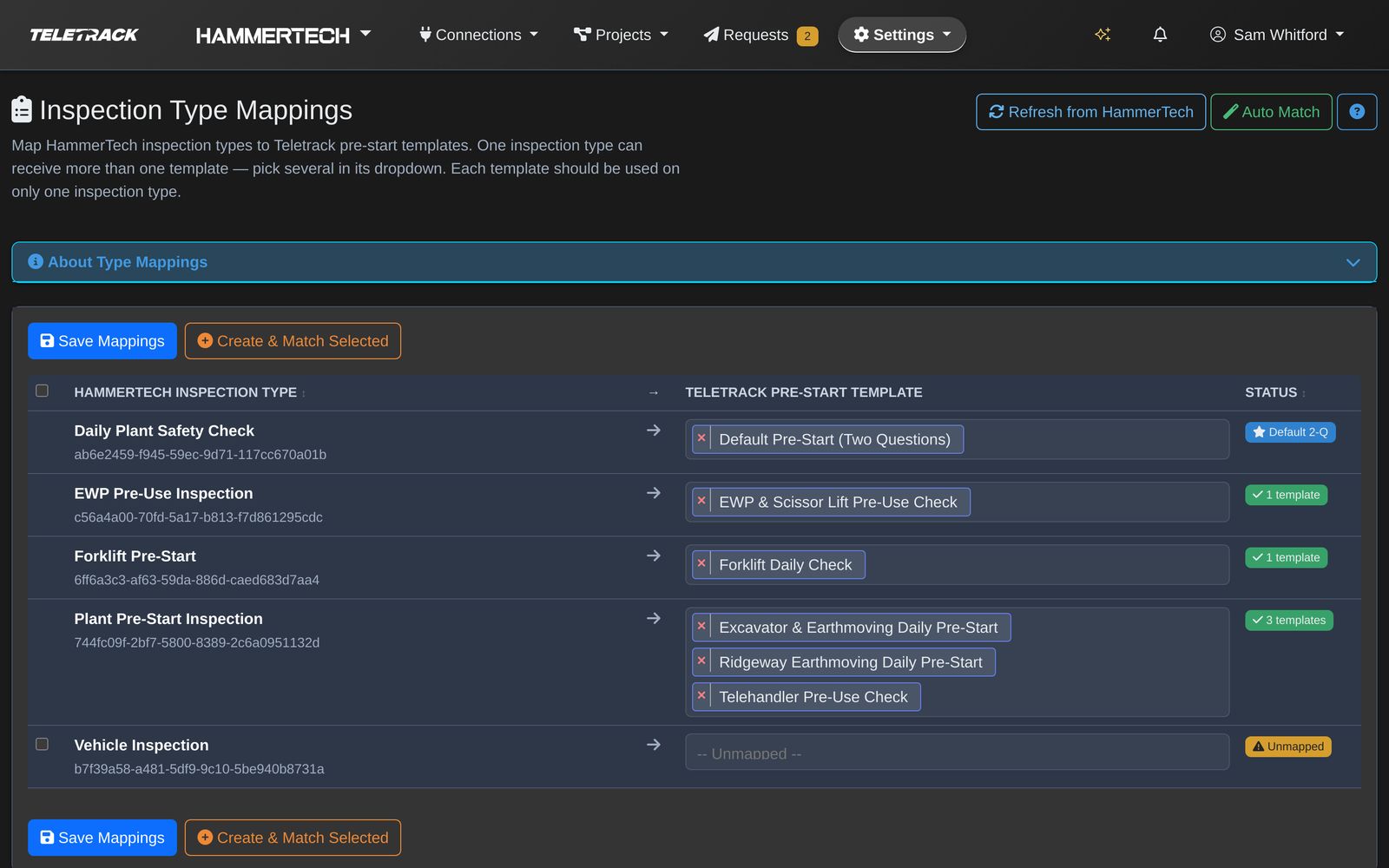The image size is (1389, 868).
Task: Click the Default 2-Q status badge
Action: point(1290,432)
